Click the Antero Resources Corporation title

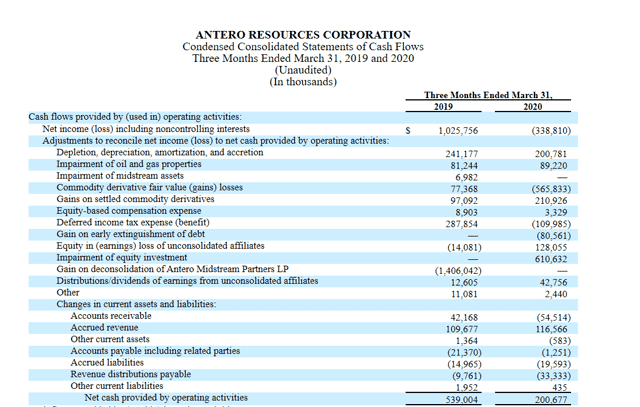click(x=303, y=35)
